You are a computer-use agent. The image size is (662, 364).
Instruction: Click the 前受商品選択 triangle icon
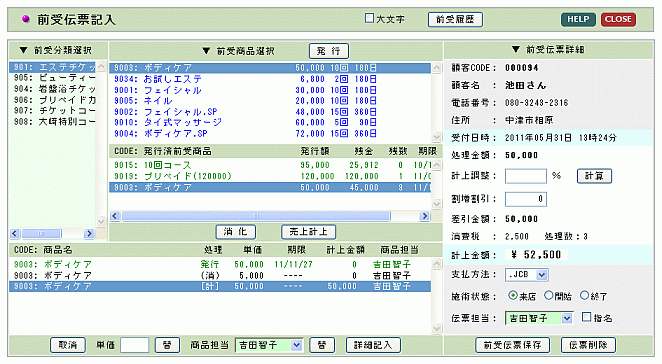tap(206, 51)
